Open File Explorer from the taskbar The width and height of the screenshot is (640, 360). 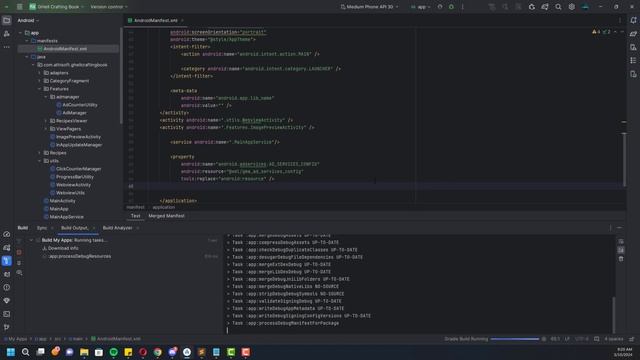pos(84,352)
